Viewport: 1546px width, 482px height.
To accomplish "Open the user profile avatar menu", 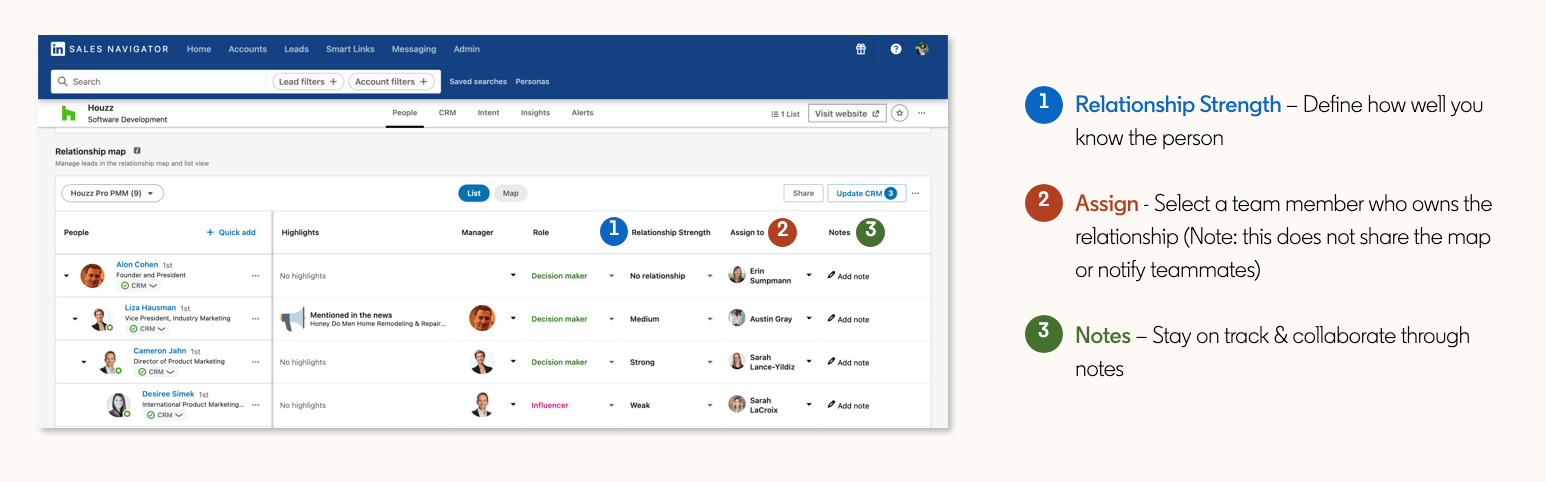I will tap(922, 49).
